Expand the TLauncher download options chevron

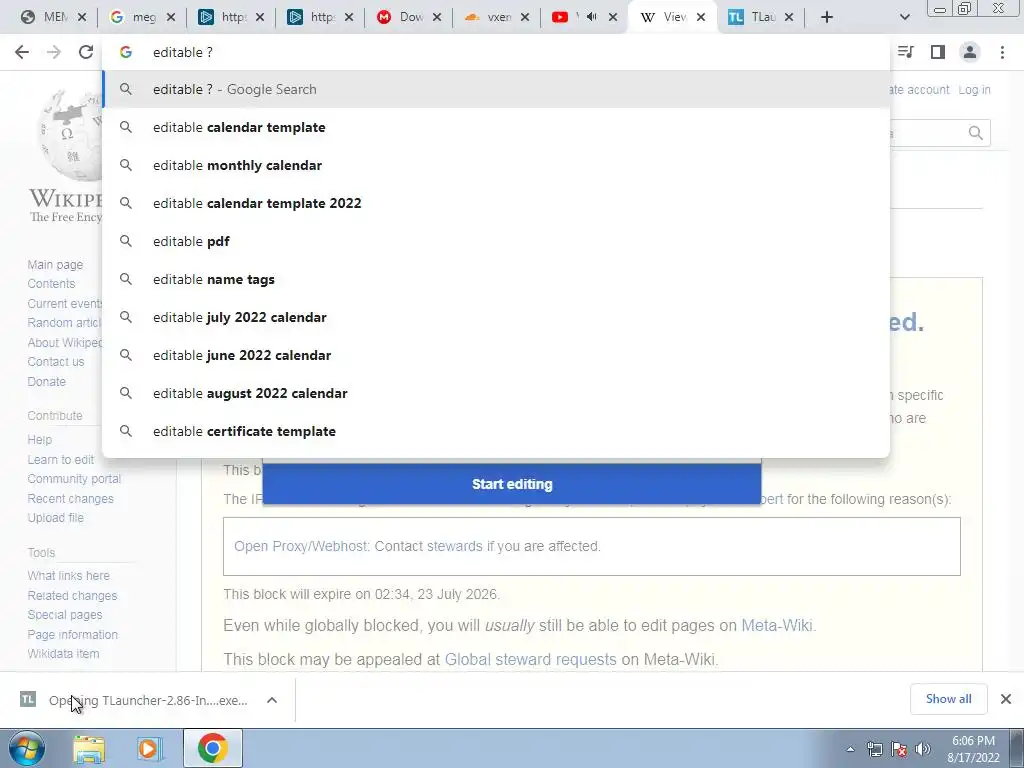point(272,700)
